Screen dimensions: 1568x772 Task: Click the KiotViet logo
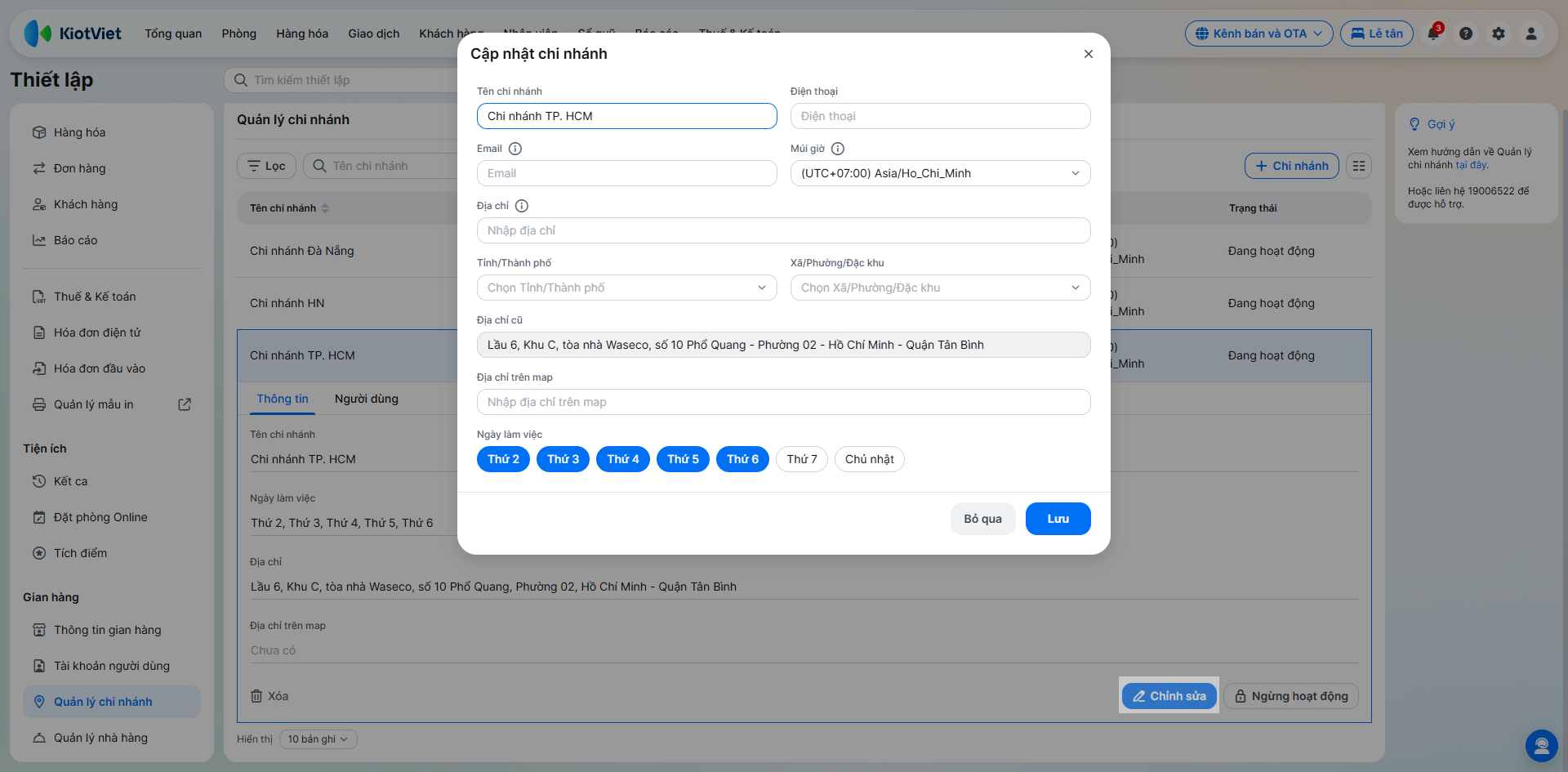click(73, 33)
